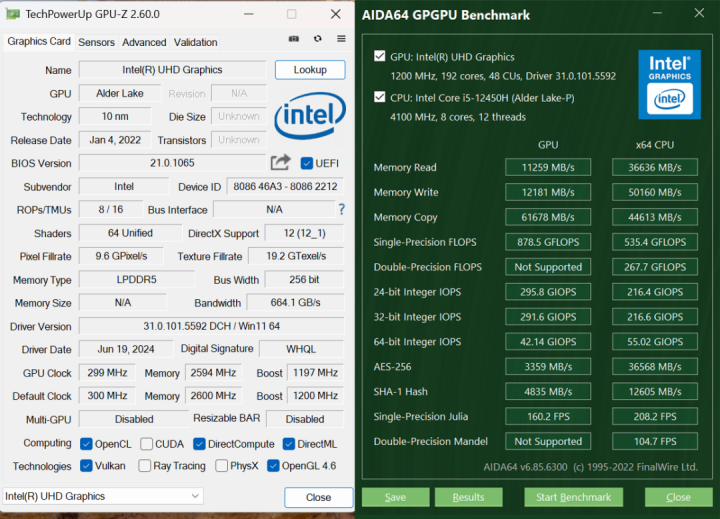This screenshot has width=720, height=519.
Task: Click the Memory Type field LPDDR5
Action: pyautogui.click(x=136, y=279)
